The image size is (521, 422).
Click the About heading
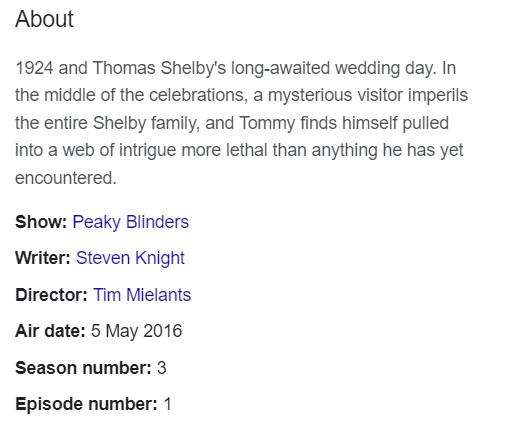pyautogui.click(x=44, y=19)
